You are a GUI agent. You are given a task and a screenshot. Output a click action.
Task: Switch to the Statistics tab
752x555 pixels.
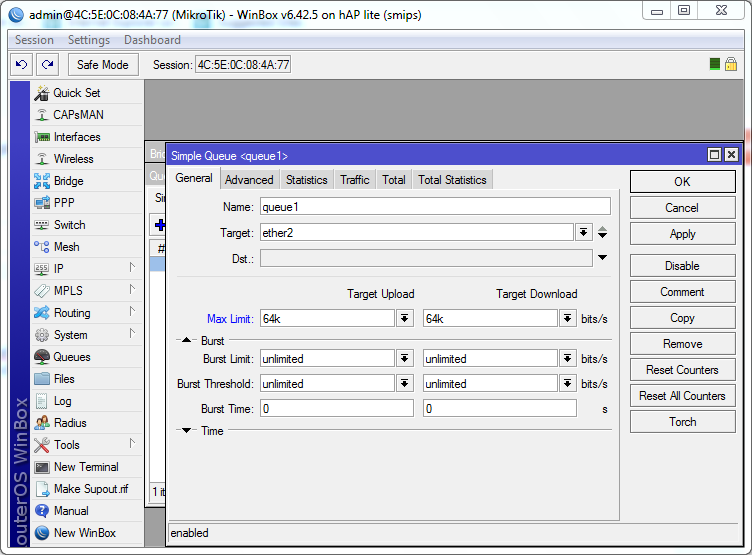(306, 179)
